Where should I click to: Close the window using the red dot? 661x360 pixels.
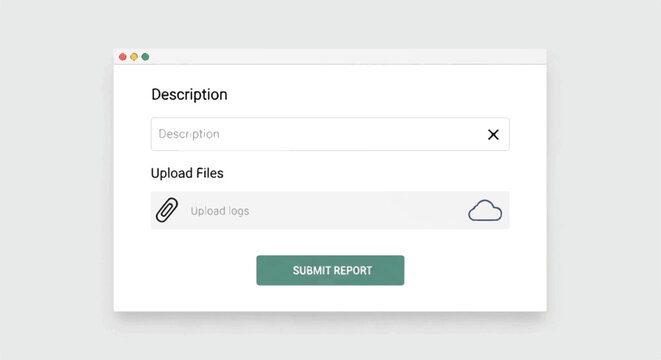[x=123, y=57]
